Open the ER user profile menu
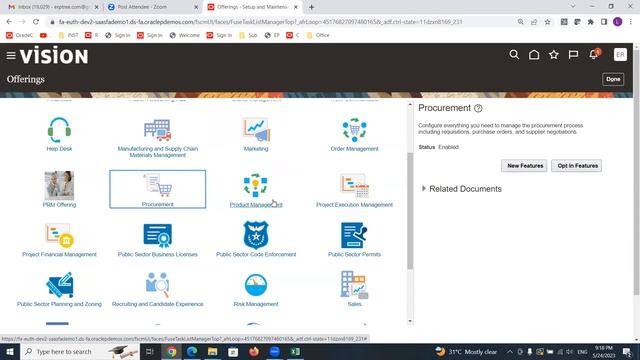The width and height of the screenshot is (640, 360). (x=620, y=55)
